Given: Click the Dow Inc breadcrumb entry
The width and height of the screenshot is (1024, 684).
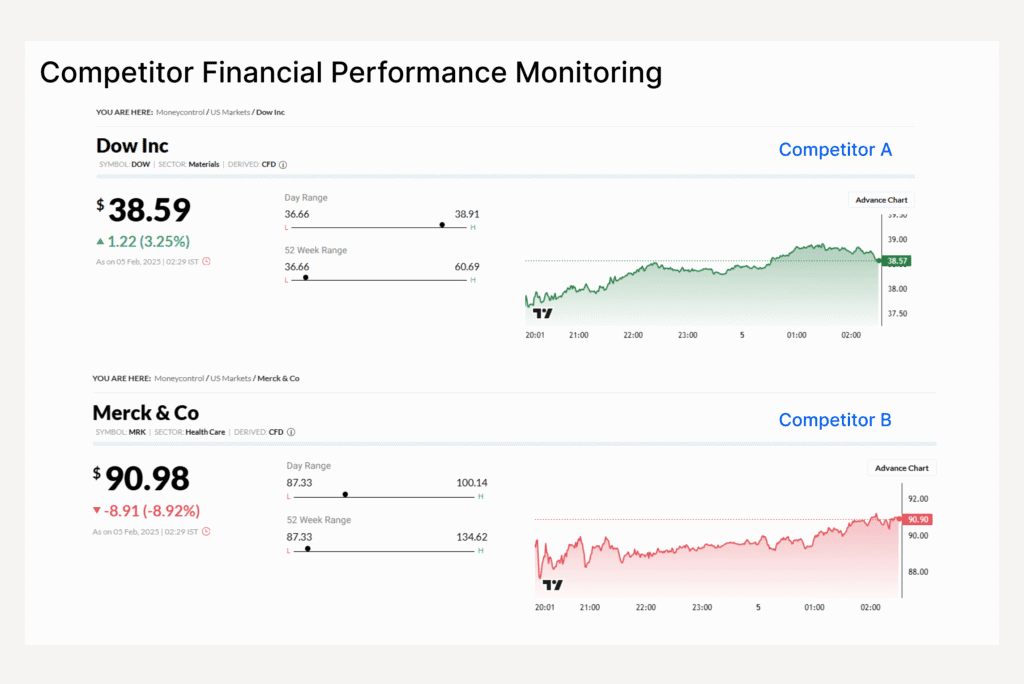Looking at the screenshot, I should (270, 112).
